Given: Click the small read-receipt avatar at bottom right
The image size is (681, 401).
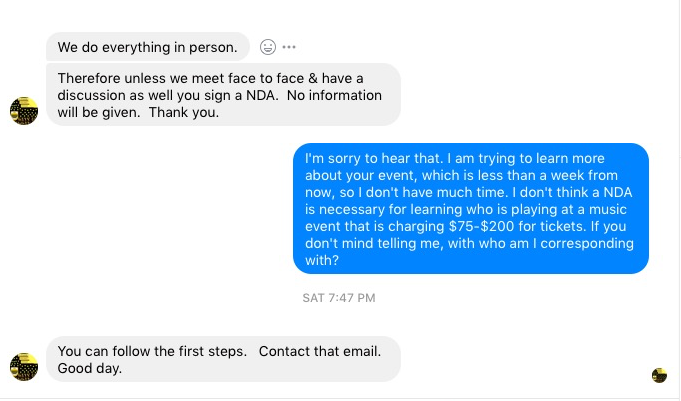Looking at the screenshot, I should coord(659,375).
